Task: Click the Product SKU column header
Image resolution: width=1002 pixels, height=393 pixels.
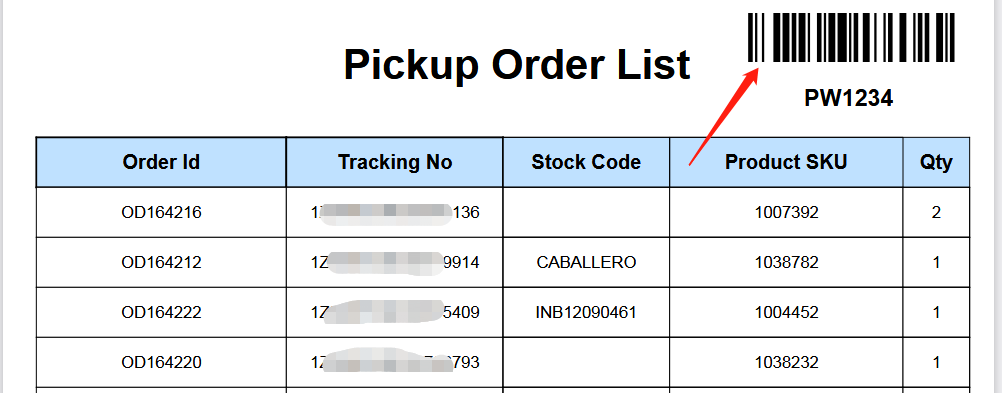Action: click(786, 162)
